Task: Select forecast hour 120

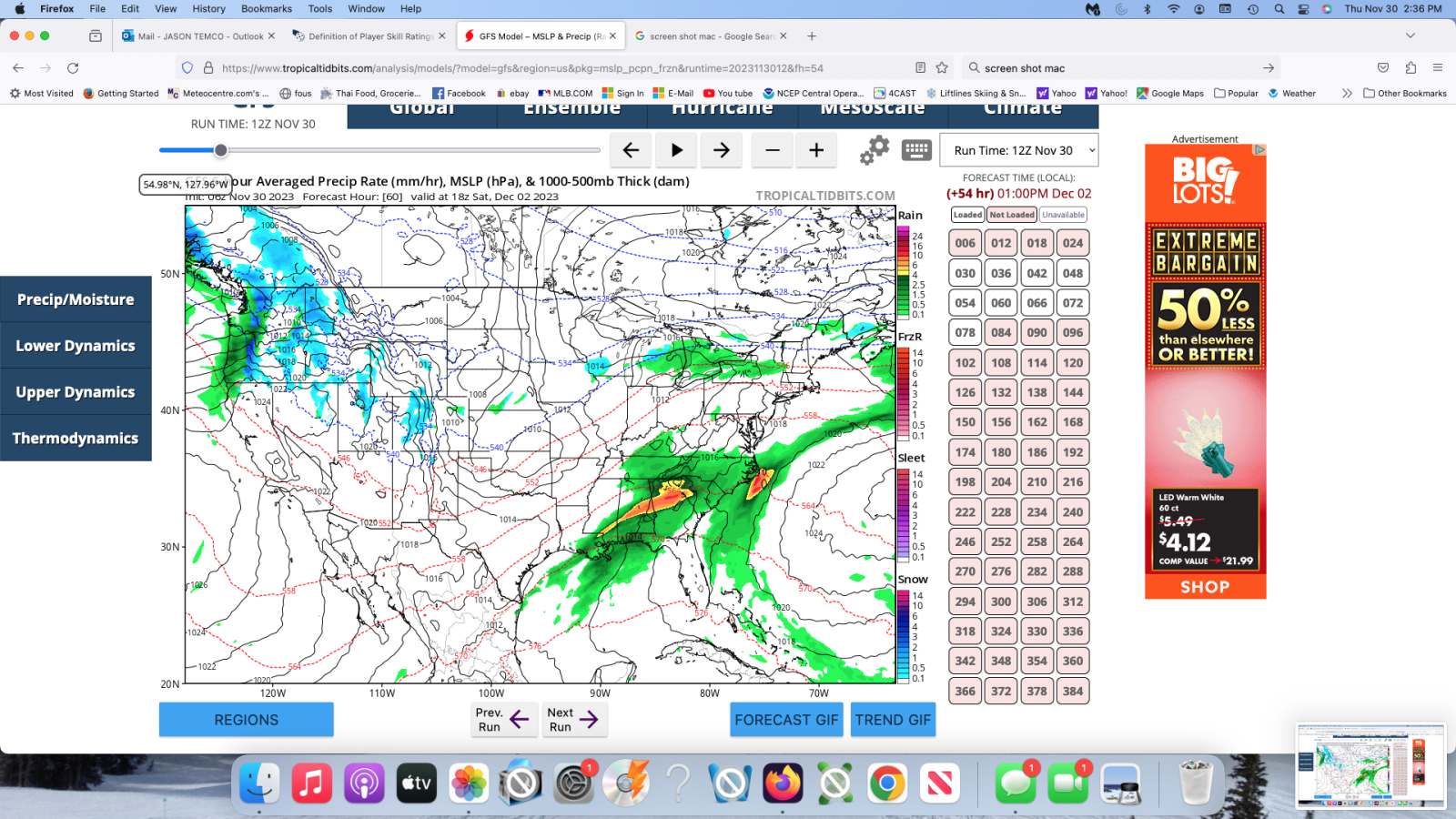Action: (x=1073, y=363)
